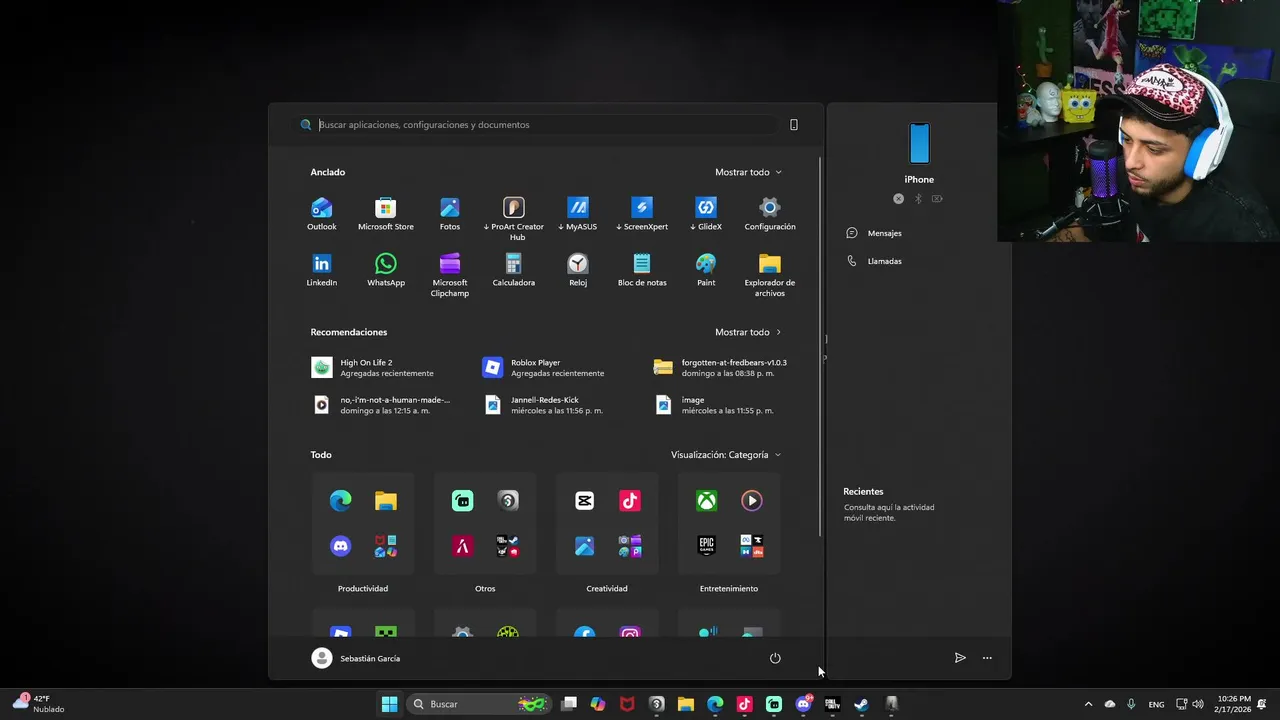
Task: Open Edge in Productividad category
Action: tap(340, 501)
